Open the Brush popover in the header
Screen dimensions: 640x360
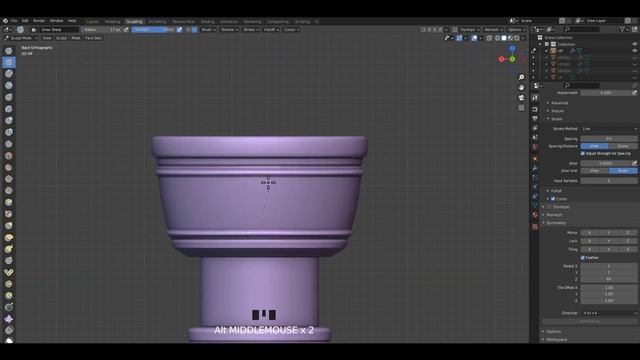[x=209, y=29]
